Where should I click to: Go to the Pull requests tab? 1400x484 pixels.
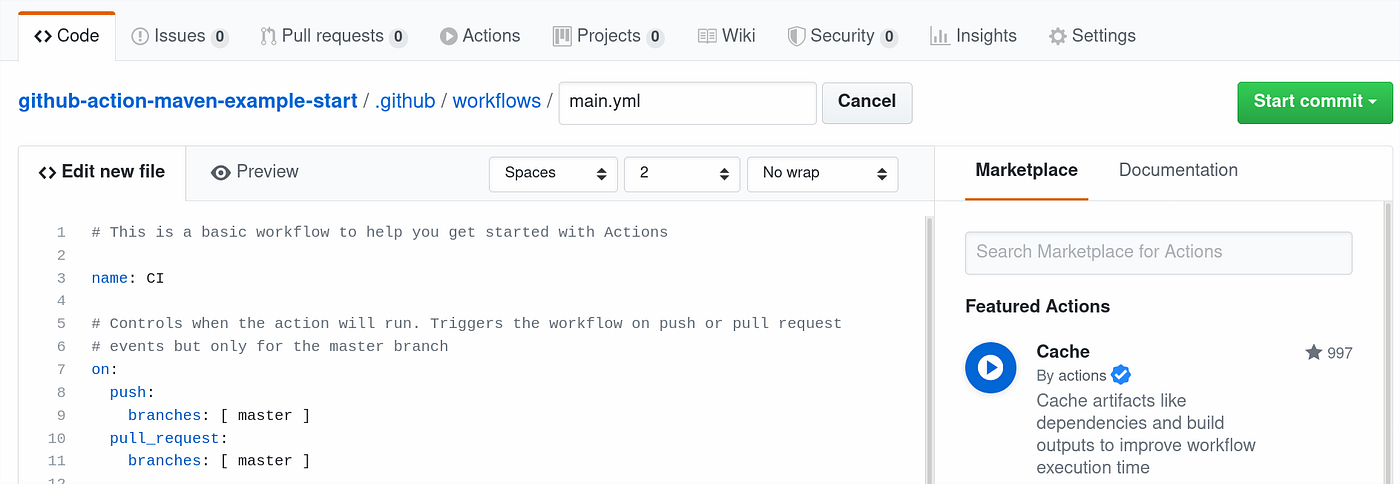coord(333,36)
